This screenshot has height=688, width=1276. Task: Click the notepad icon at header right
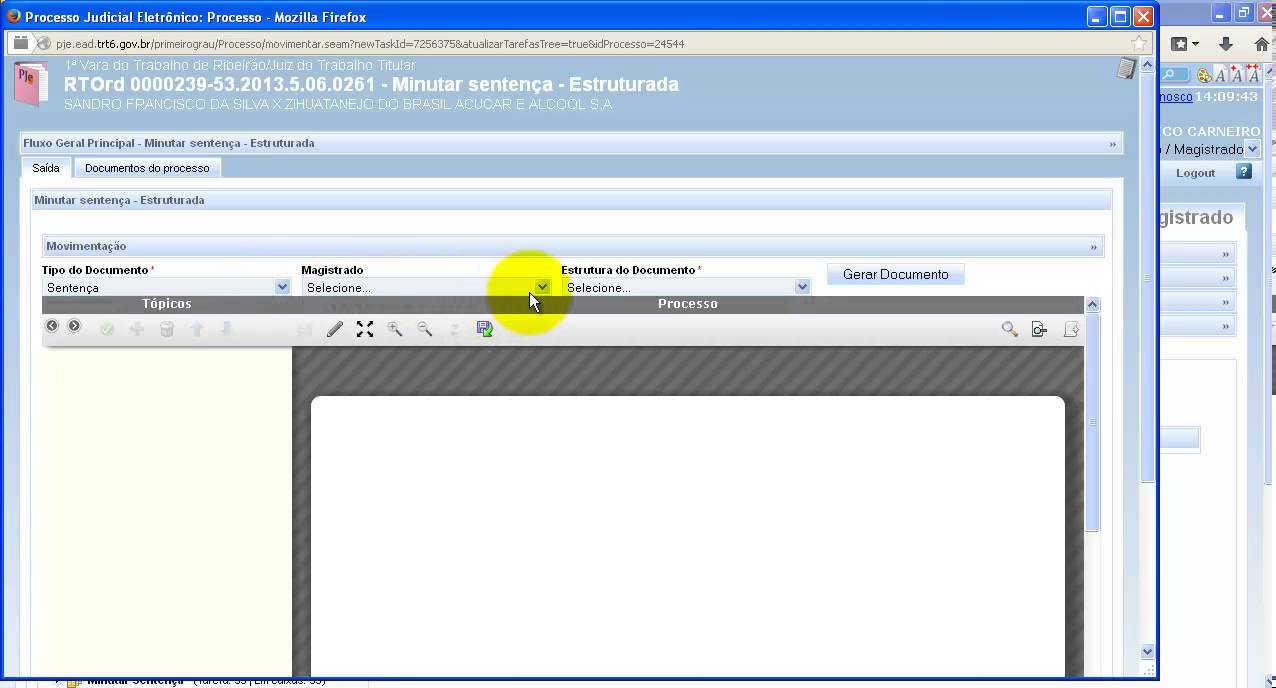coord(1127,68)
